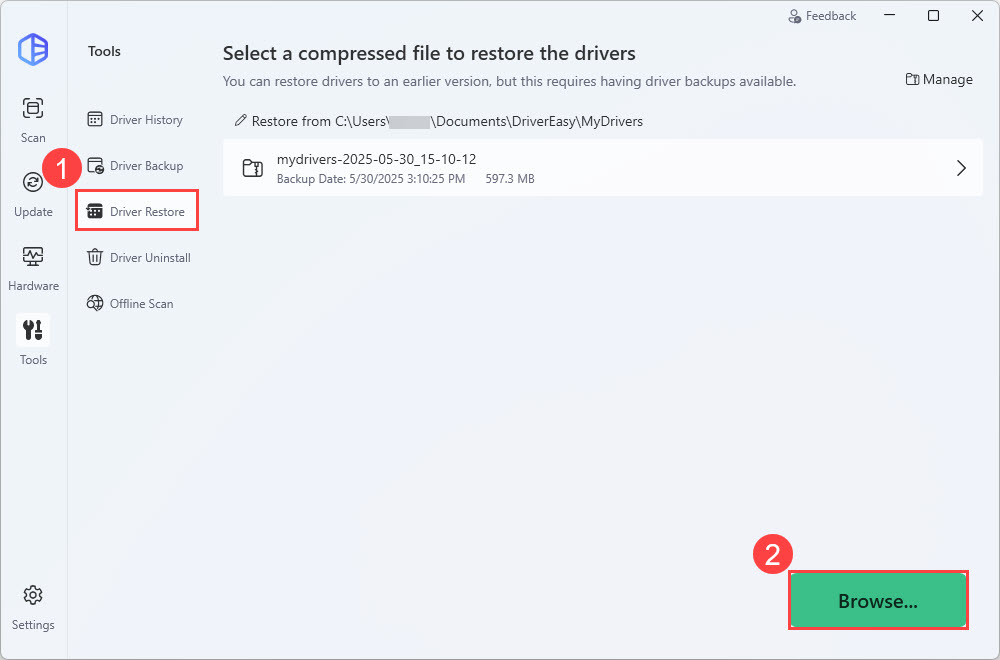
Task: Open Driver Uninstall tab
Action: 139,258
